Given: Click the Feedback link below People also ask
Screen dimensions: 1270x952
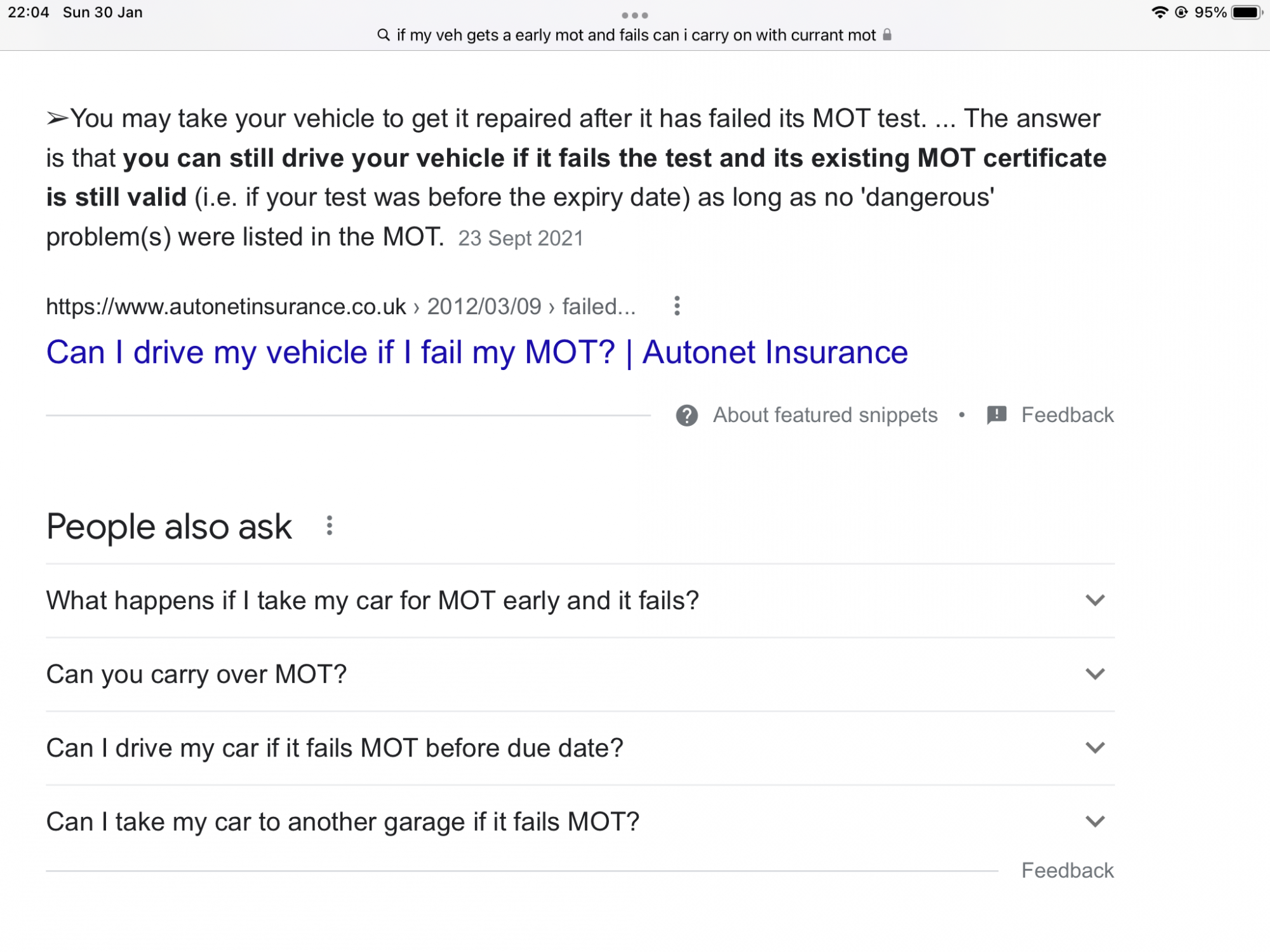Looking at the screenshot, I should pyautogui.click(x=1067, y=870).
